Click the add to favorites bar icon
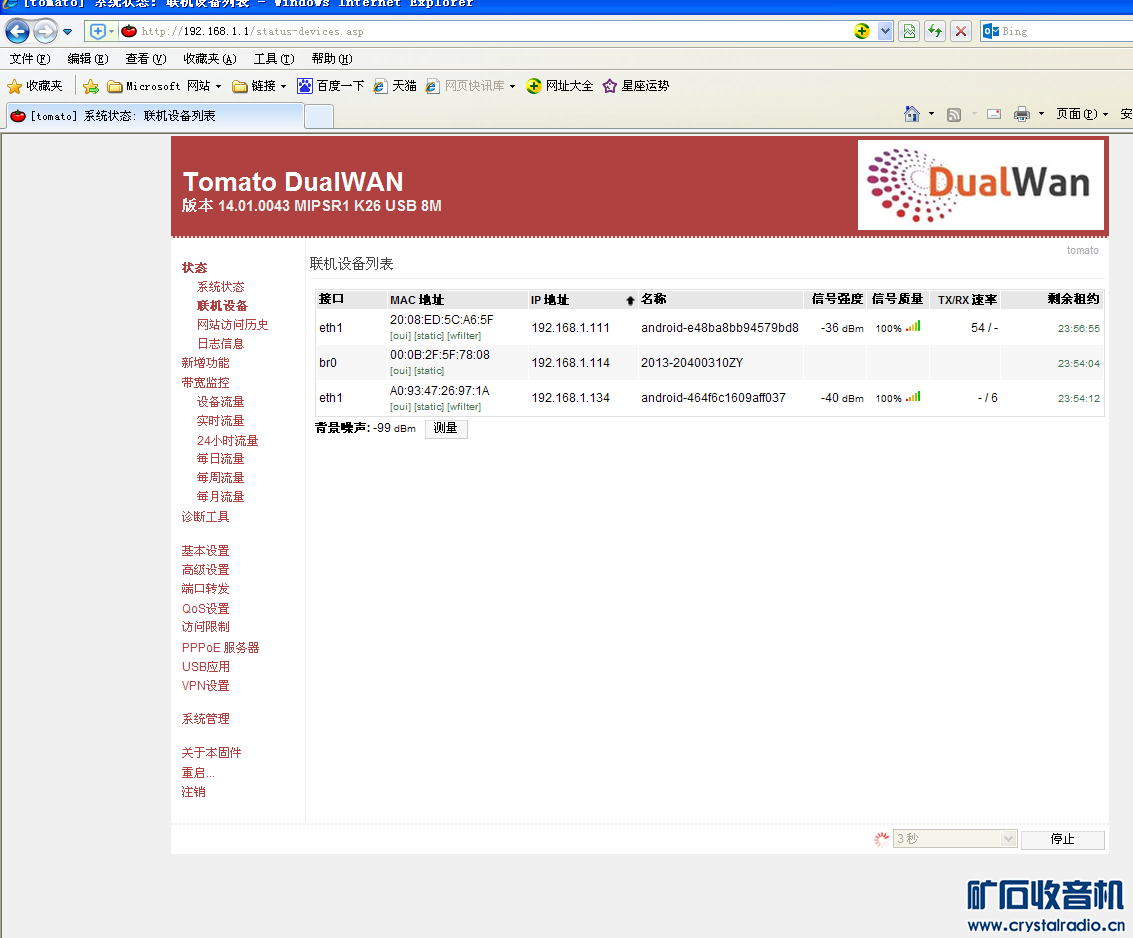 coord(90,87)
